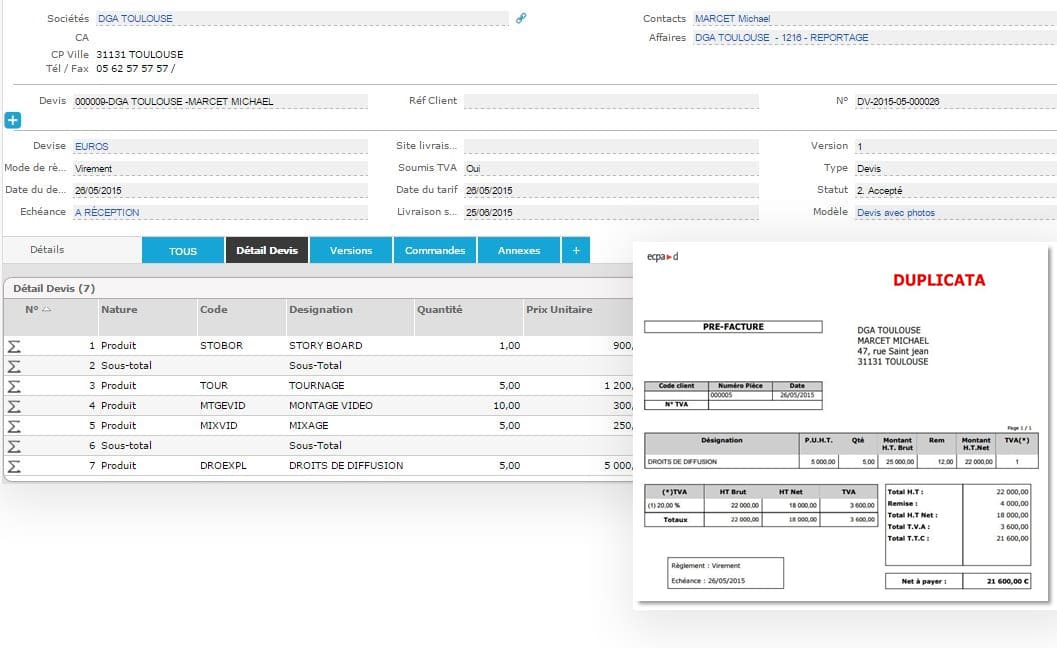Image resolution: width=1057 pixels, height=648 pixels.
Task: Click the TOURNAGE designation cell
Action: (317, 386)
